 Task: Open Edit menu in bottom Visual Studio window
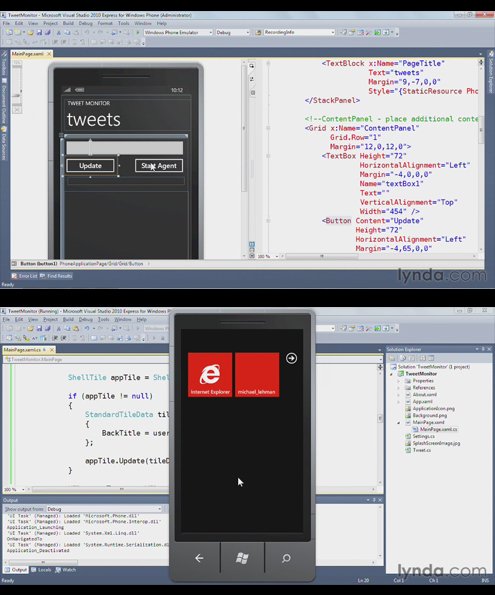[x=19, y=320]
